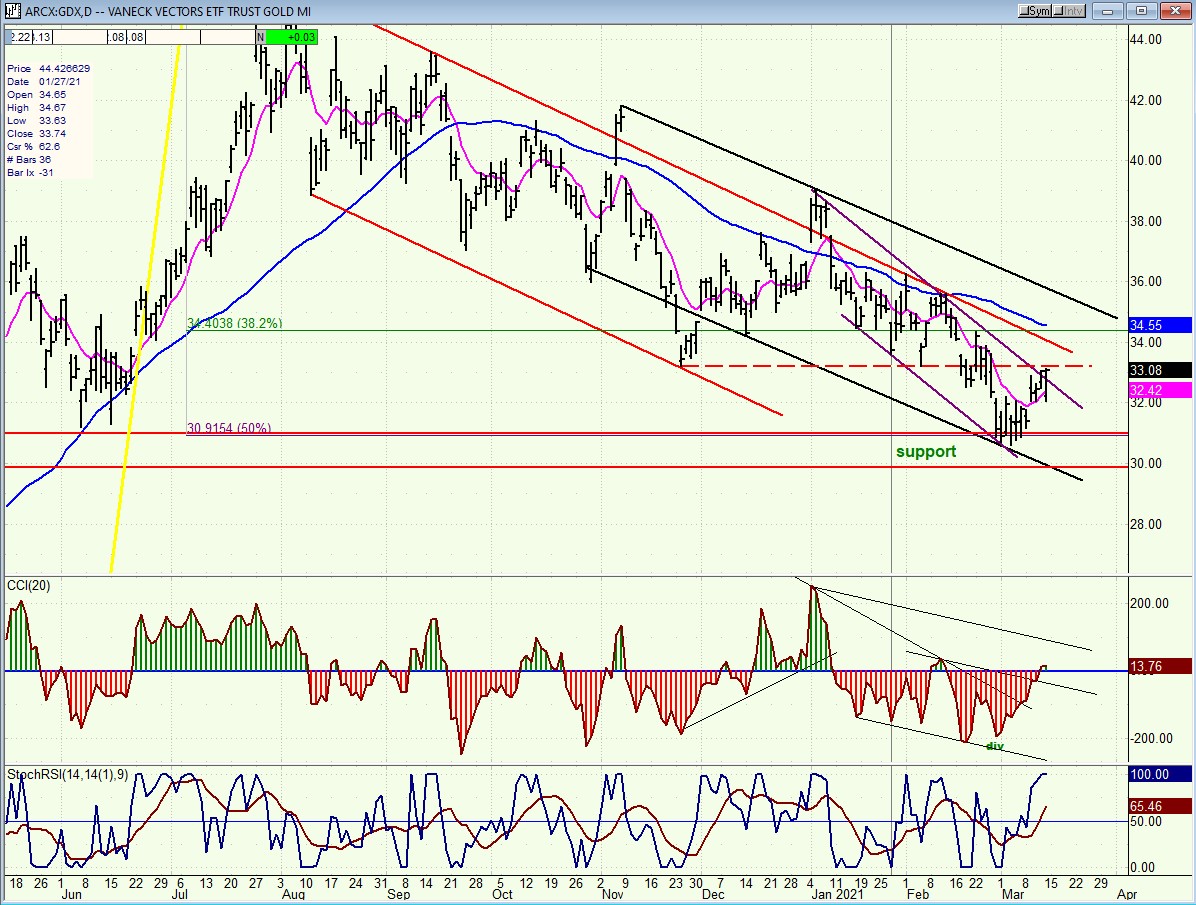
Task: Select the "div" annotation in the CCI pane
Action: pos(995,746)
